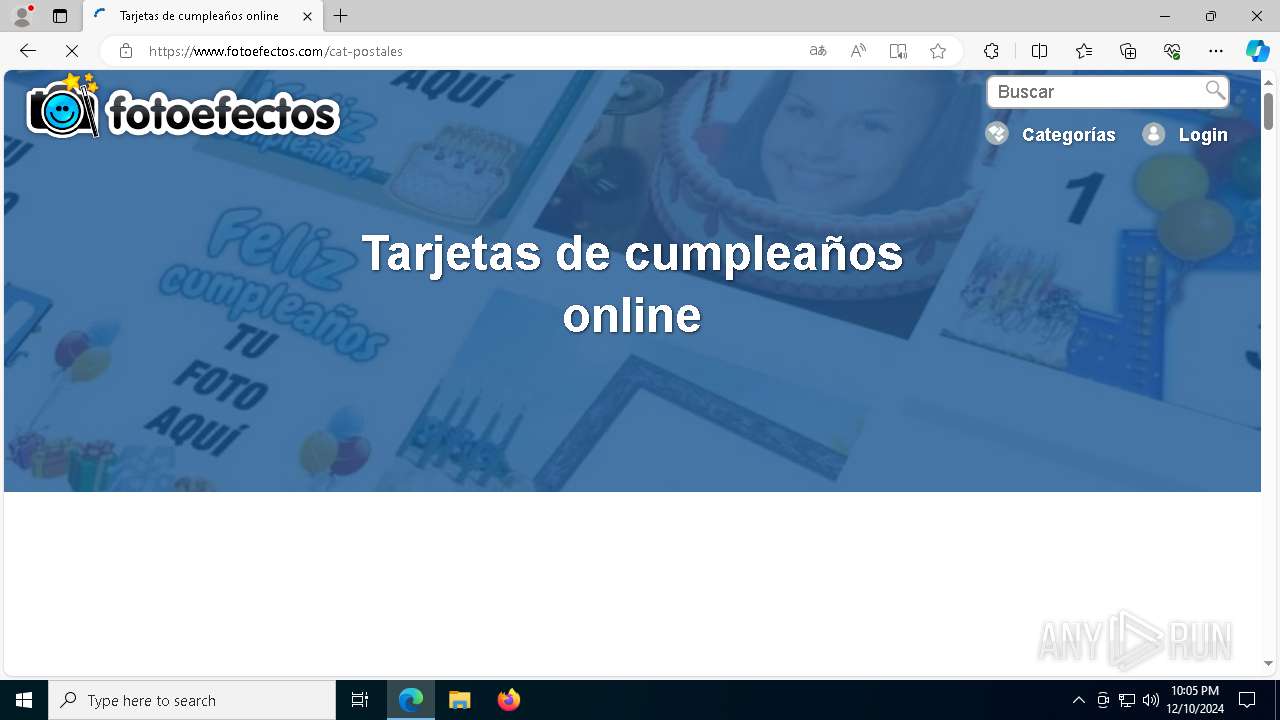Viewport: 1280px width, 720px height.
Task: Open Firefox from the taskbar
Action: [x=509, y=700]
